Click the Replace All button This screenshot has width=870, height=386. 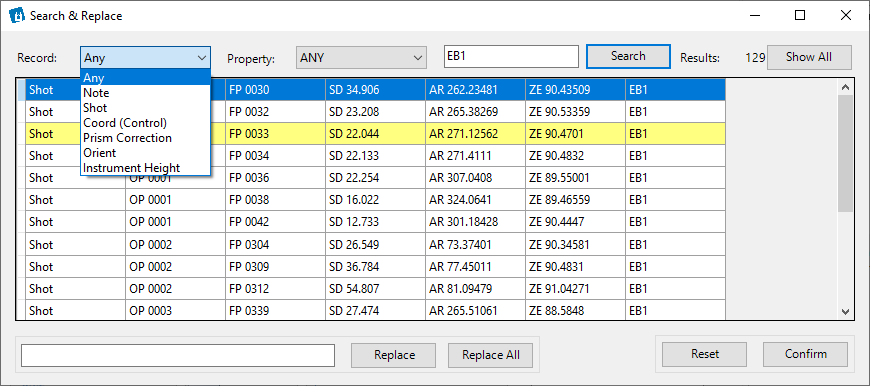(490, 355)
